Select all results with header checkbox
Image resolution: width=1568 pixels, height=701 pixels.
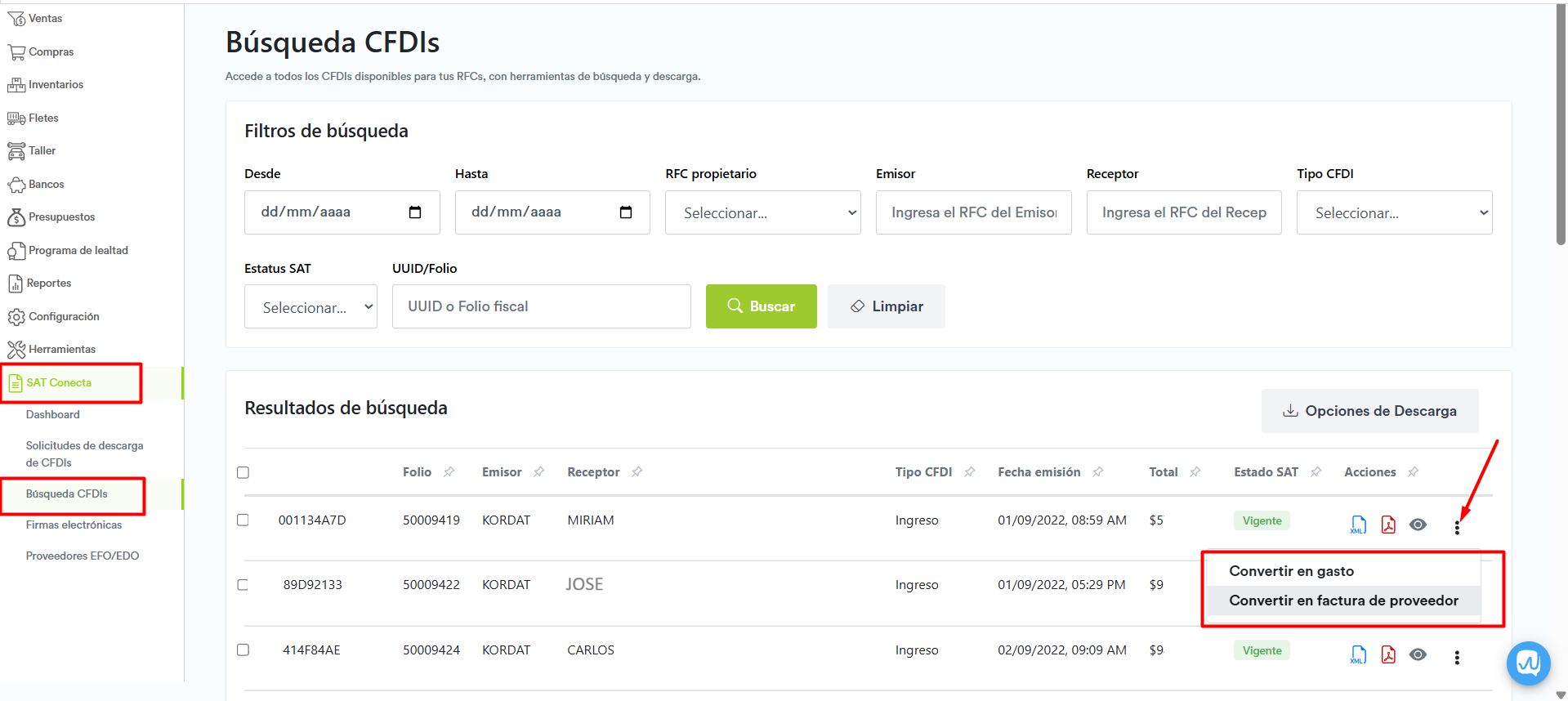(243, 472)
